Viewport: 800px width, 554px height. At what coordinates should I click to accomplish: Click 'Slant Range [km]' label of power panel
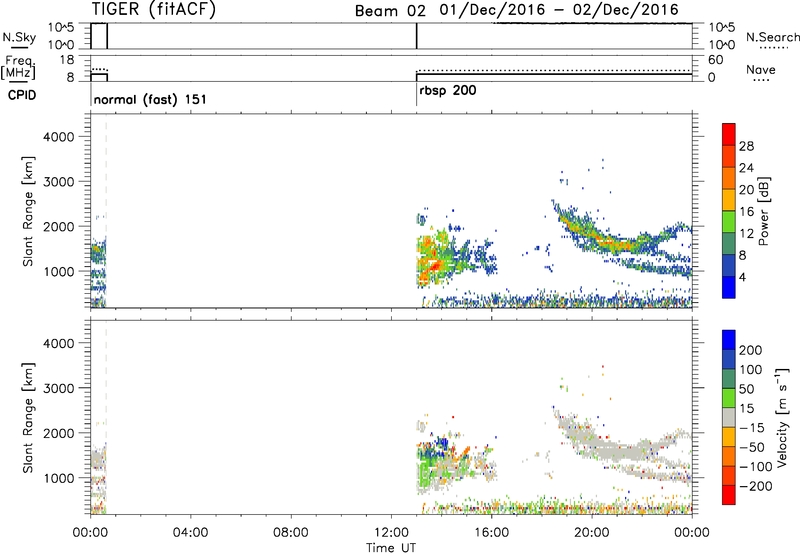(28, 211)
